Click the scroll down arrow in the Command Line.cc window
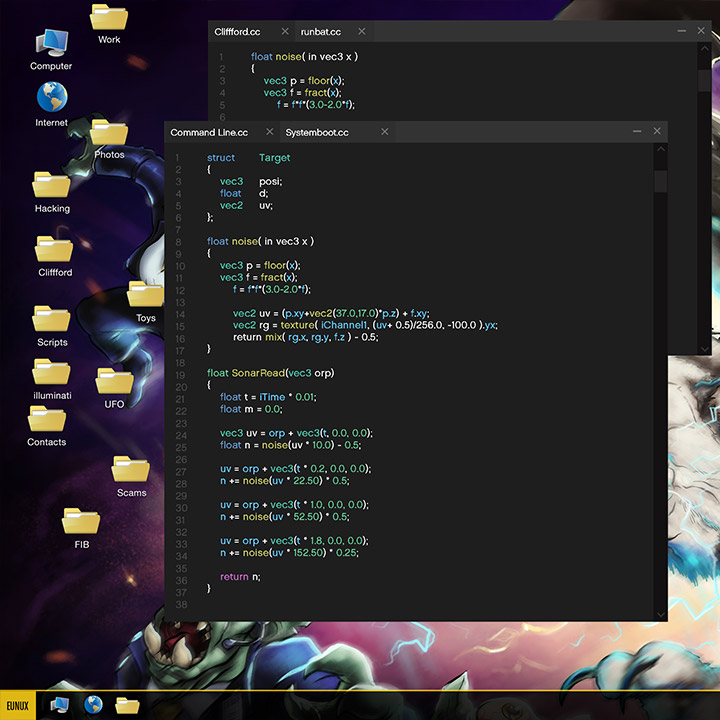The image size is (720, 720). pyautogui.click(x=660, y=613)
